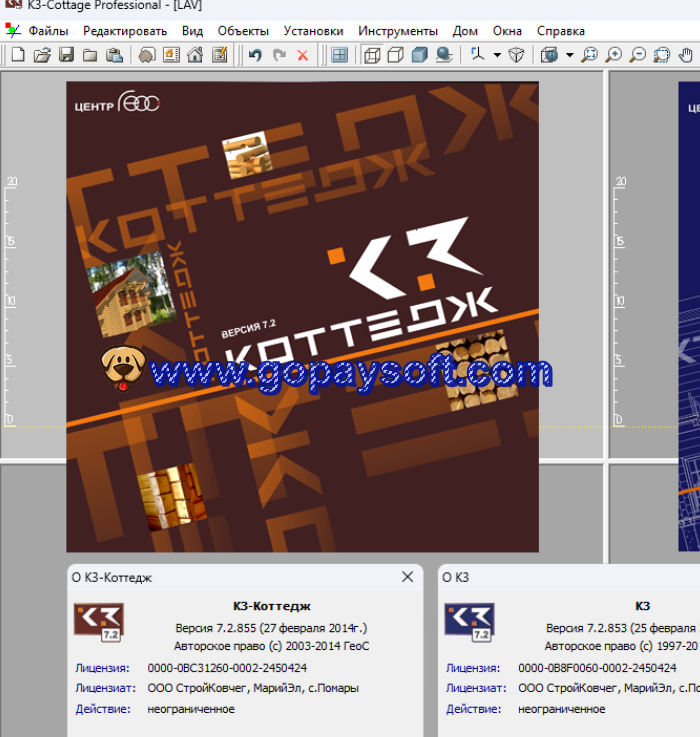Screen dimensions: 700x737
Task: Click the rendered sphere view icon
Action: click(443, 55)
